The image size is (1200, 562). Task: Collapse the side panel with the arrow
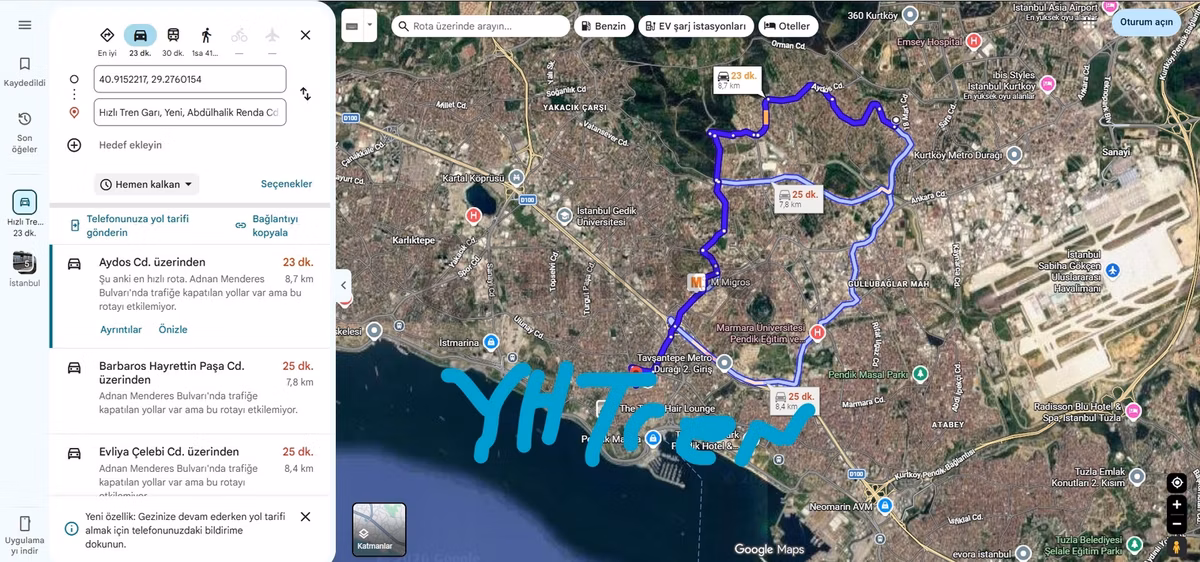(x=344, y=285)
